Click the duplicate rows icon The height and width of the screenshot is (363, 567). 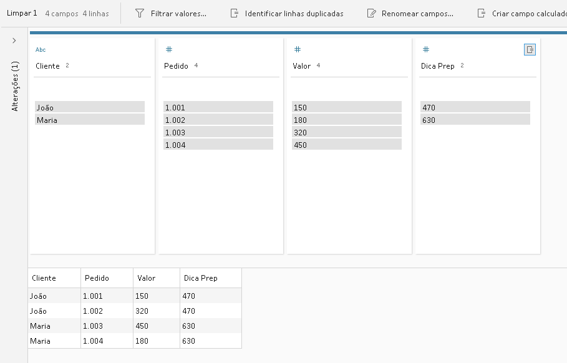point(234,14)
